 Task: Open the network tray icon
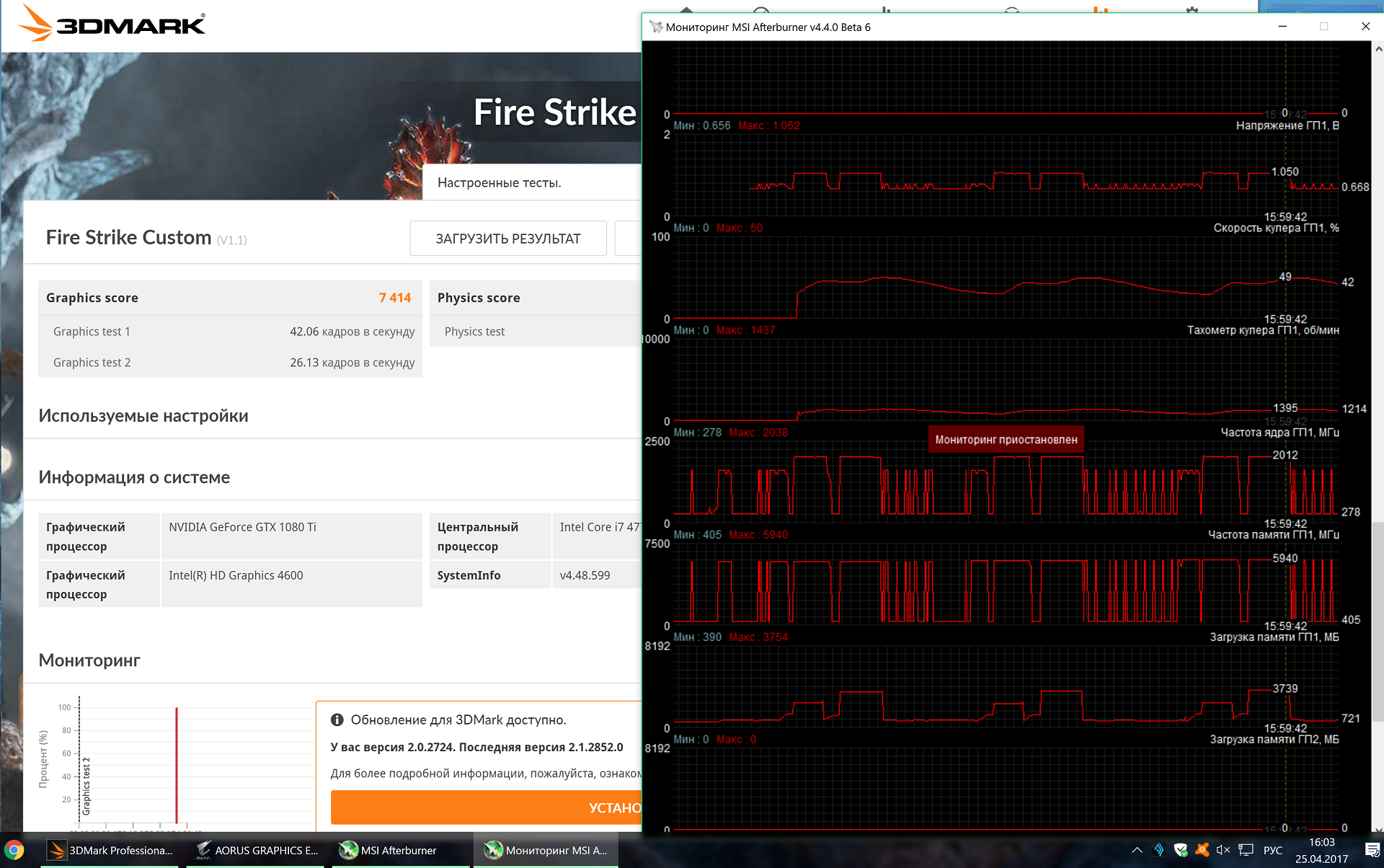click(1246, 850)
